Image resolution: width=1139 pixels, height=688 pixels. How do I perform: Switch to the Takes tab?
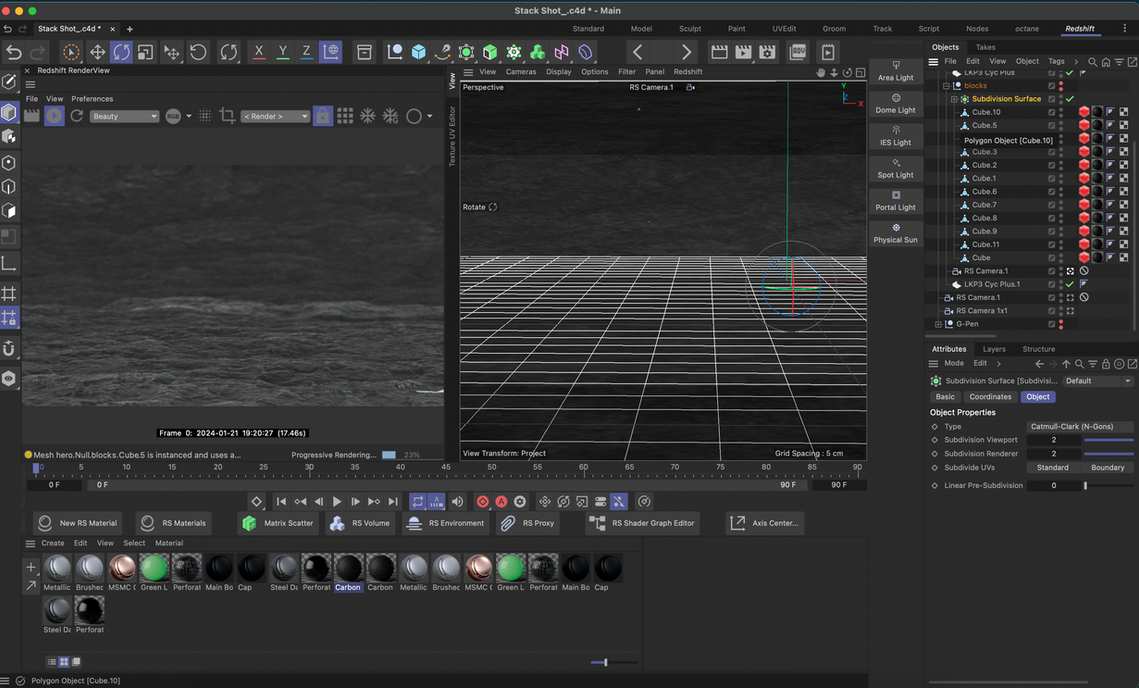point(986,47)
